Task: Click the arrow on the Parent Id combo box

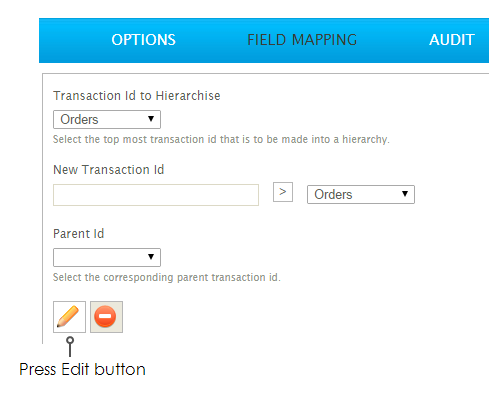Action: (151, 257)
